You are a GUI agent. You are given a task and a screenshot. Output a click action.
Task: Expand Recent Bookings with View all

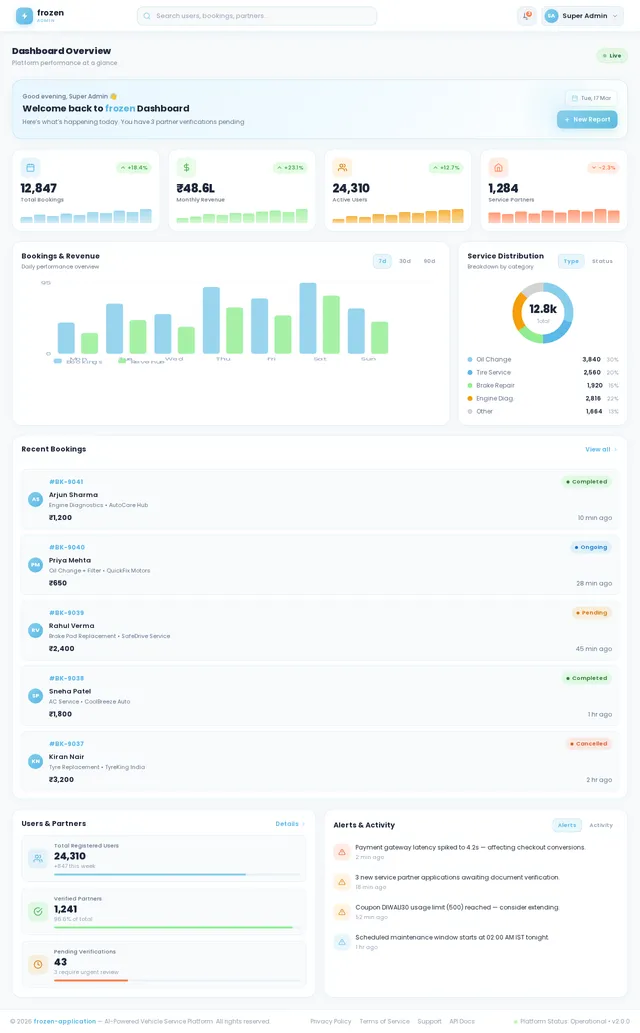point(600,449)
